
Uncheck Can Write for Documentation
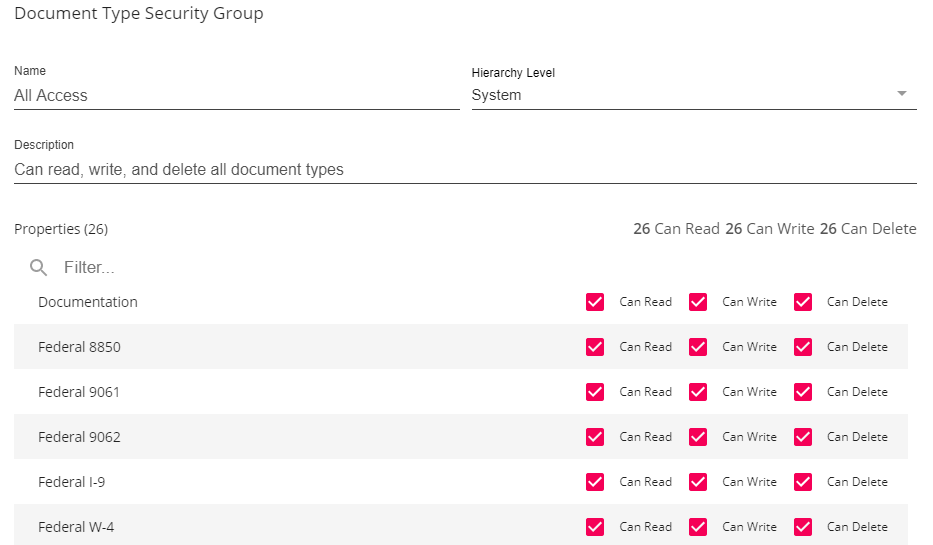tap(698, 302)
